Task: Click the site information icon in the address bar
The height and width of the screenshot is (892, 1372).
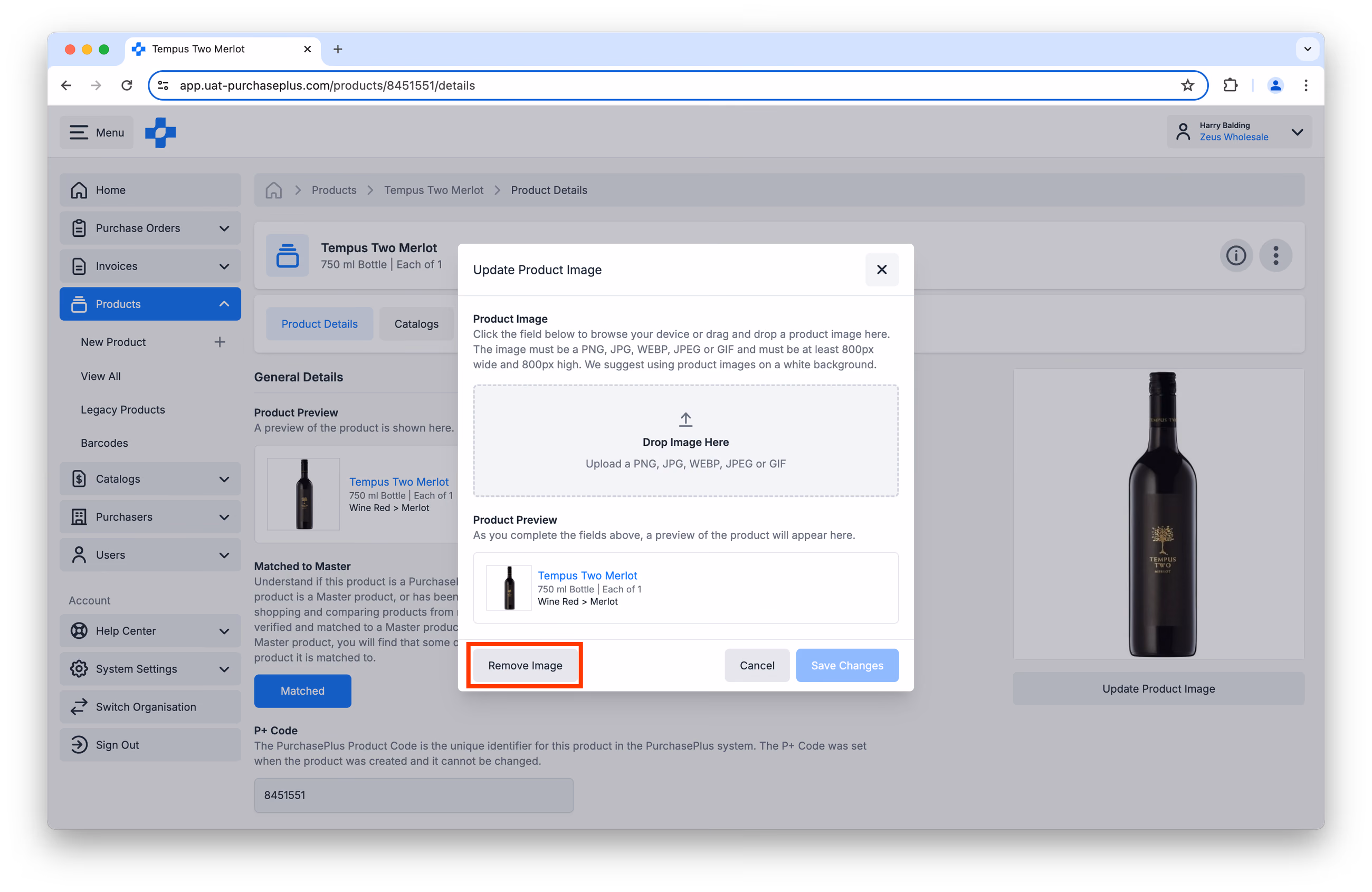Action: pos(164,85)
